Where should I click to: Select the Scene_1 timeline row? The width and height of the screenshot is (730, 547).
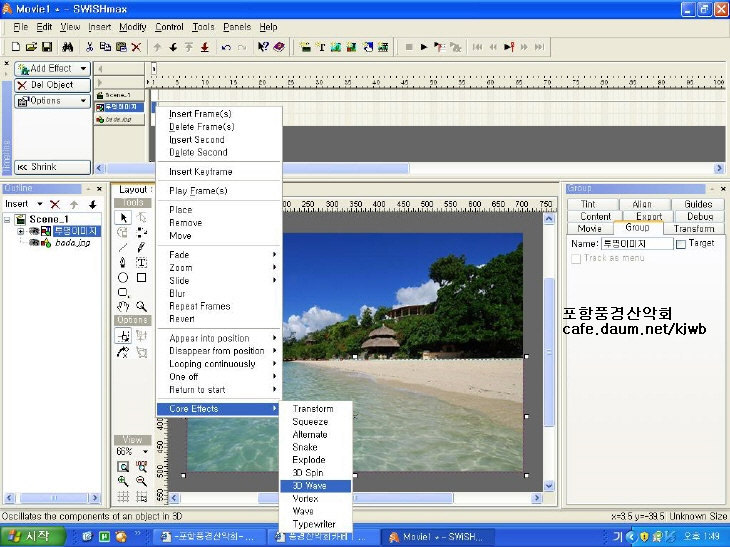pyautogui.click(x=120, y=95)
